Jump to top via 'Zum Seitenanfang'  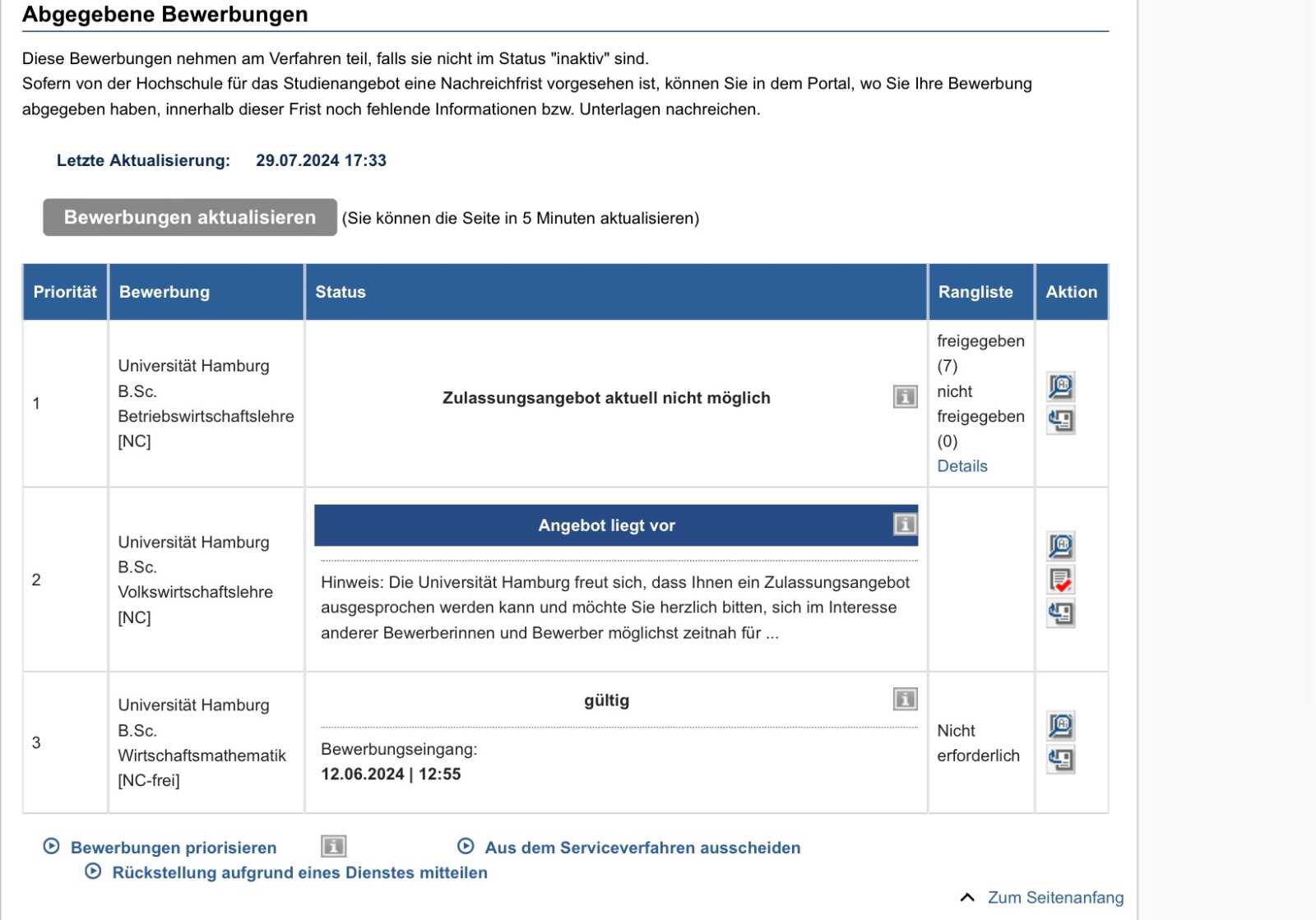click(x=1054, y=898)
